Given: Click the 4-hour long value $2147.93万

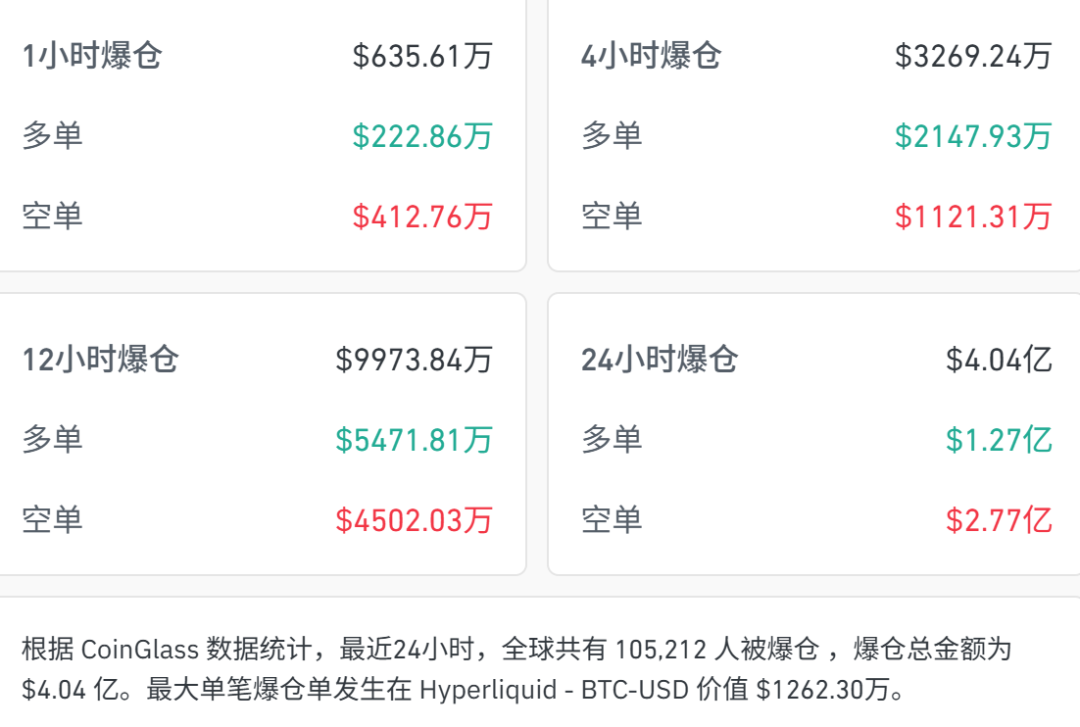Looking at the screenshot, I should [973, 135].
